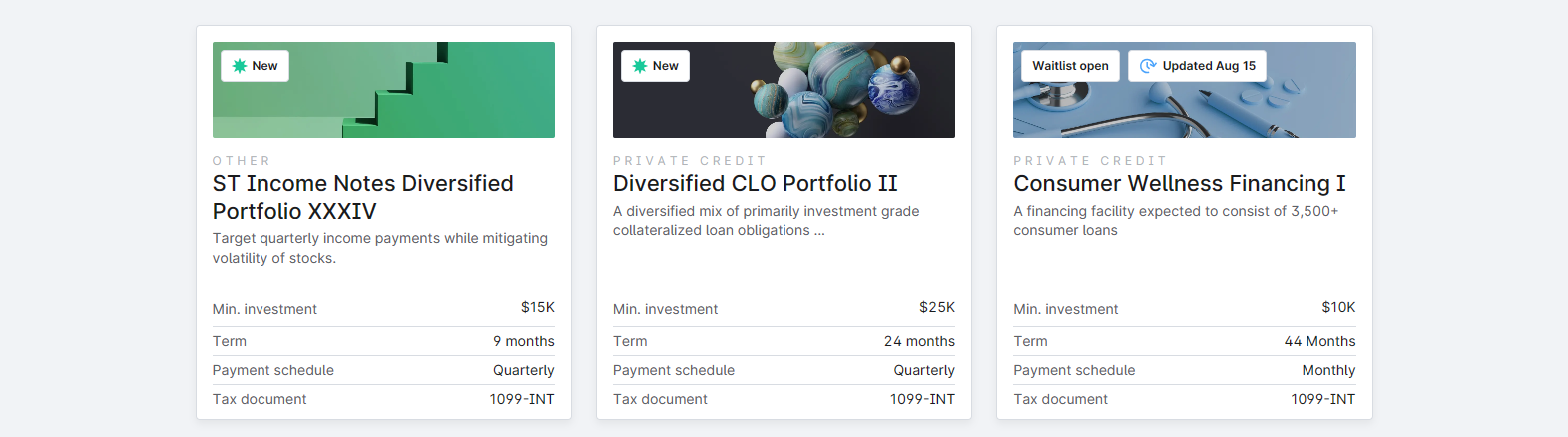
Task: Click the Waitlist open badge
Action: [x=1070, y=66]
